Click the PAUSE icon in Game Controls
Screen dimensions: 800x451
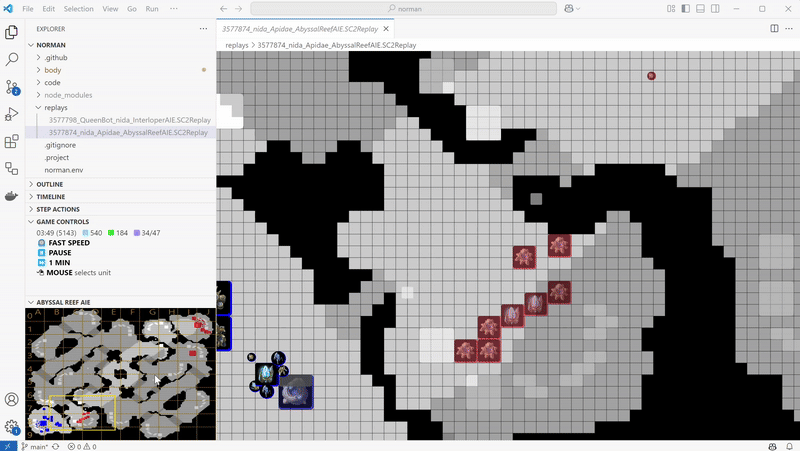tap(41, 253)
